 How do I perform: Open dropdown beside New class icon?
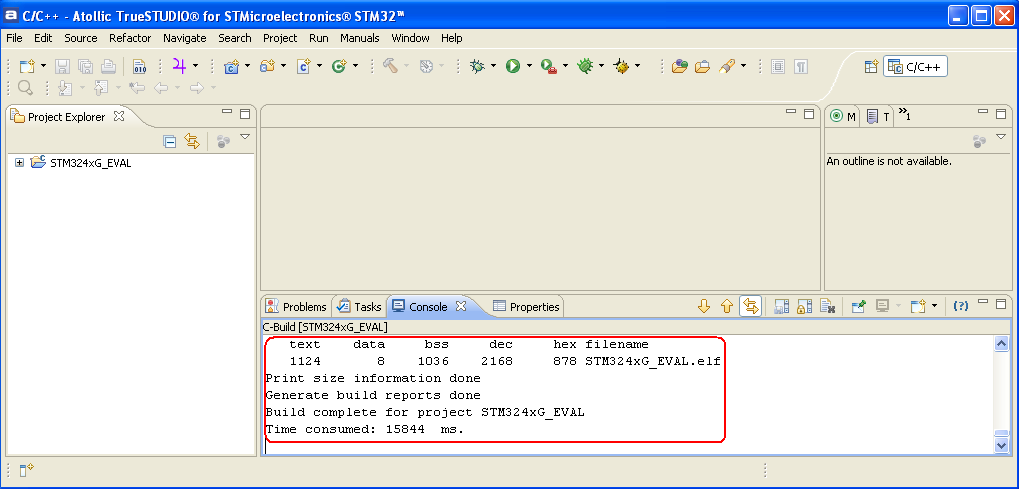355,66
